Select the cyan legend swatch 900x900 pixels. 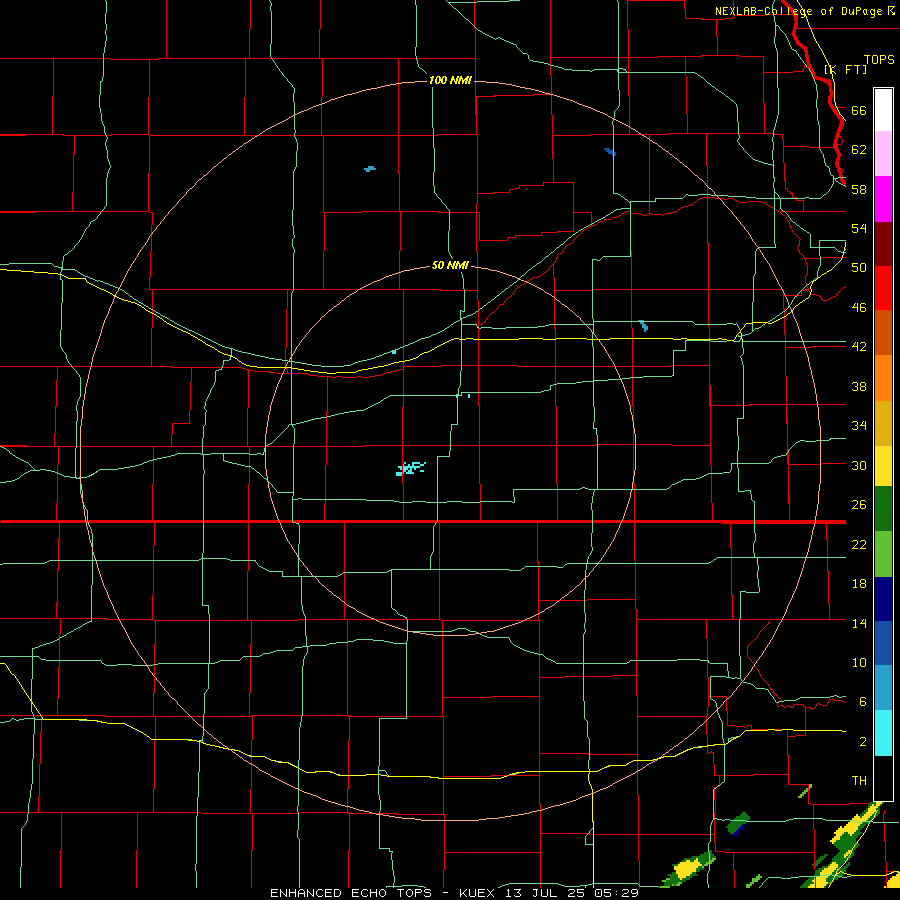click(883, 733)
